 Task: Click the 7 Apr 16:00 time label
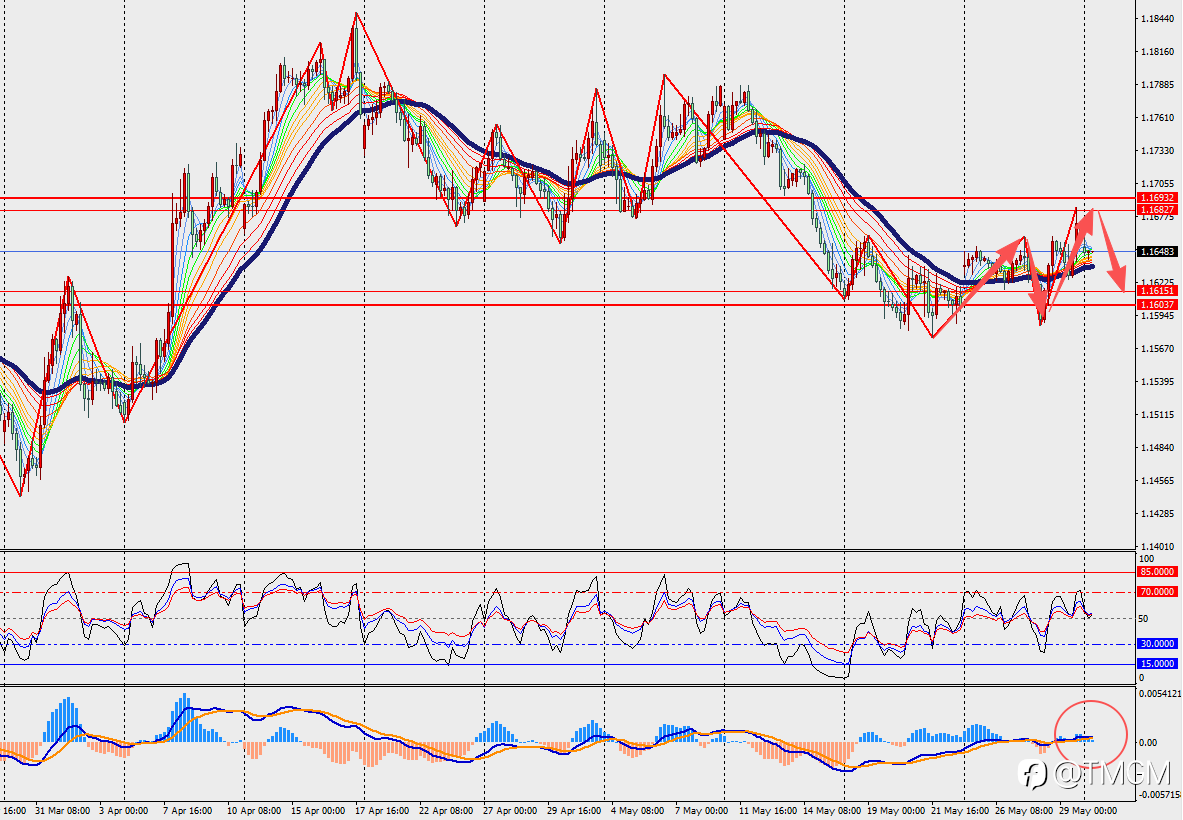[188, 811]
